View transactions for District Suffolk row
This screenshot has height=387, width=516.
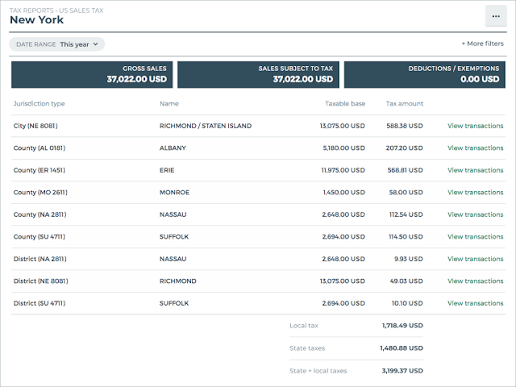(x=475, y=303)
